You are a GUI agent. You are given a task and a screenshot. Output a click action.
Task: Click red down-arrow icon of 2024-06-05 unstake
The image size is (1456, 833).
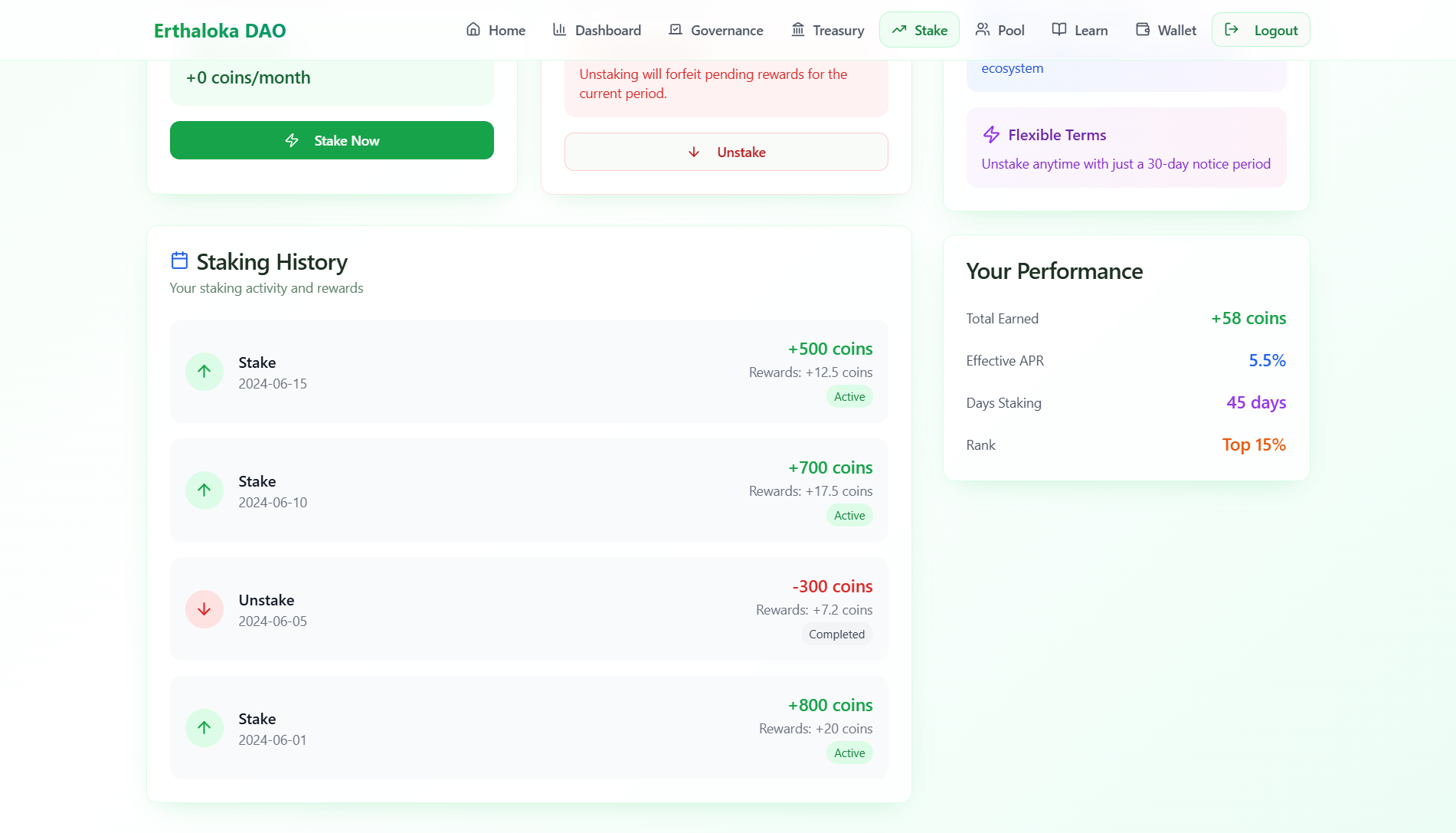pos(204,609)
